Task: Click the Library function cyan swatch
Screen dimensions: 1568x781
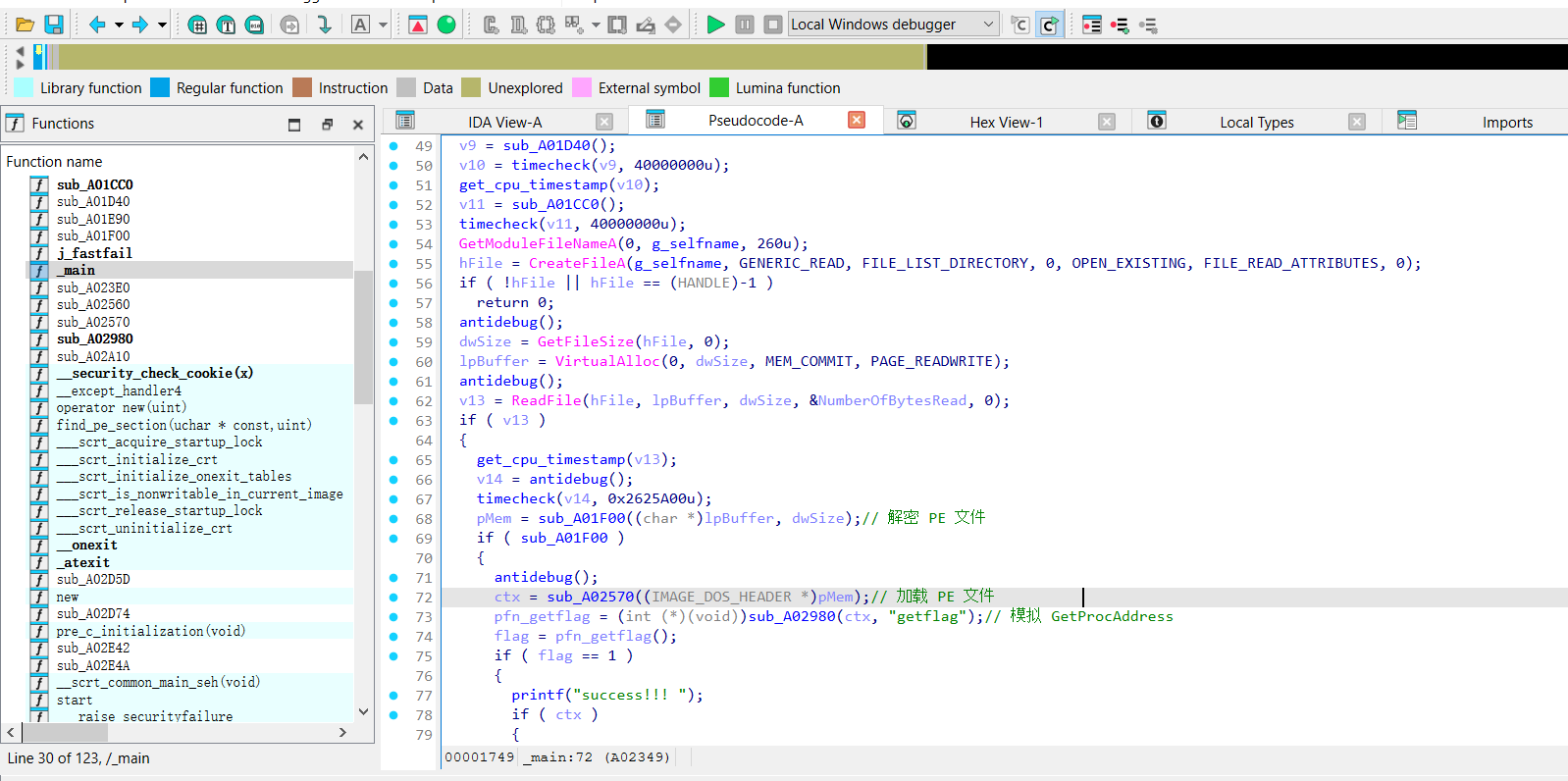Action: coord(23,87)
